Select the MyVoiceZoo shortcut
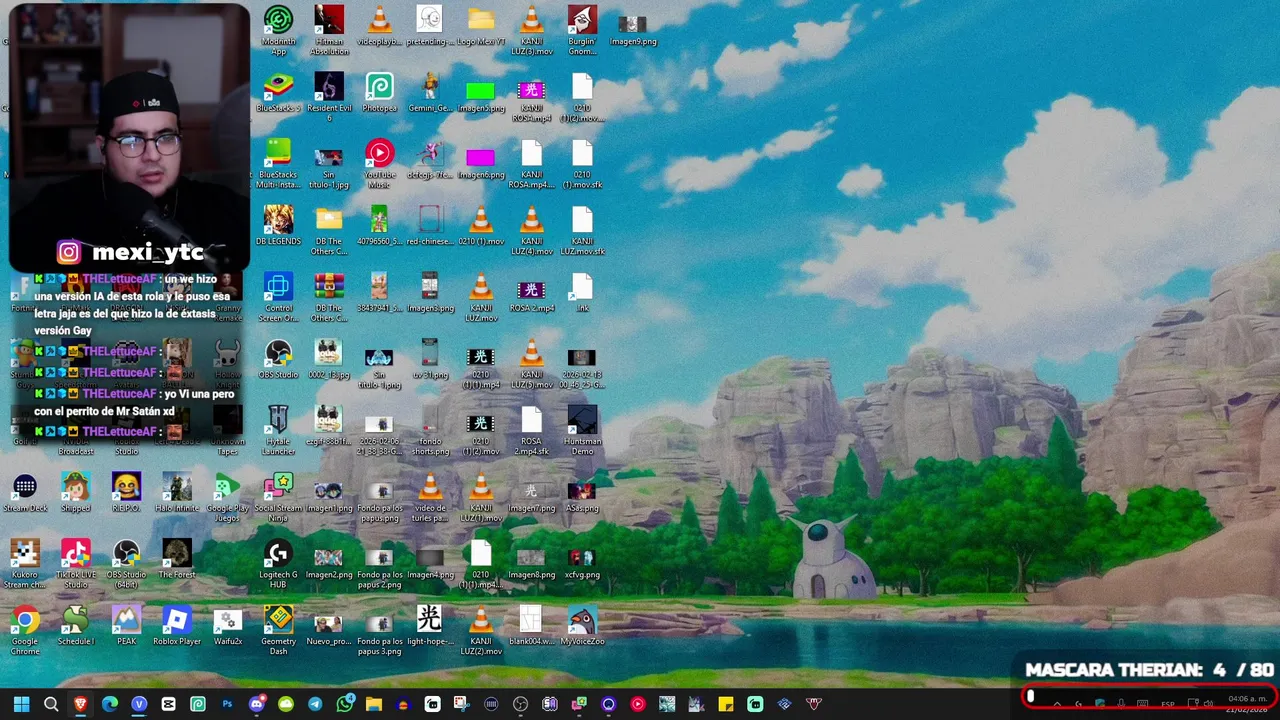Image resolution: width=1280 pixels, height=720 pixels. pyautogui.click(x=582, y=626)
